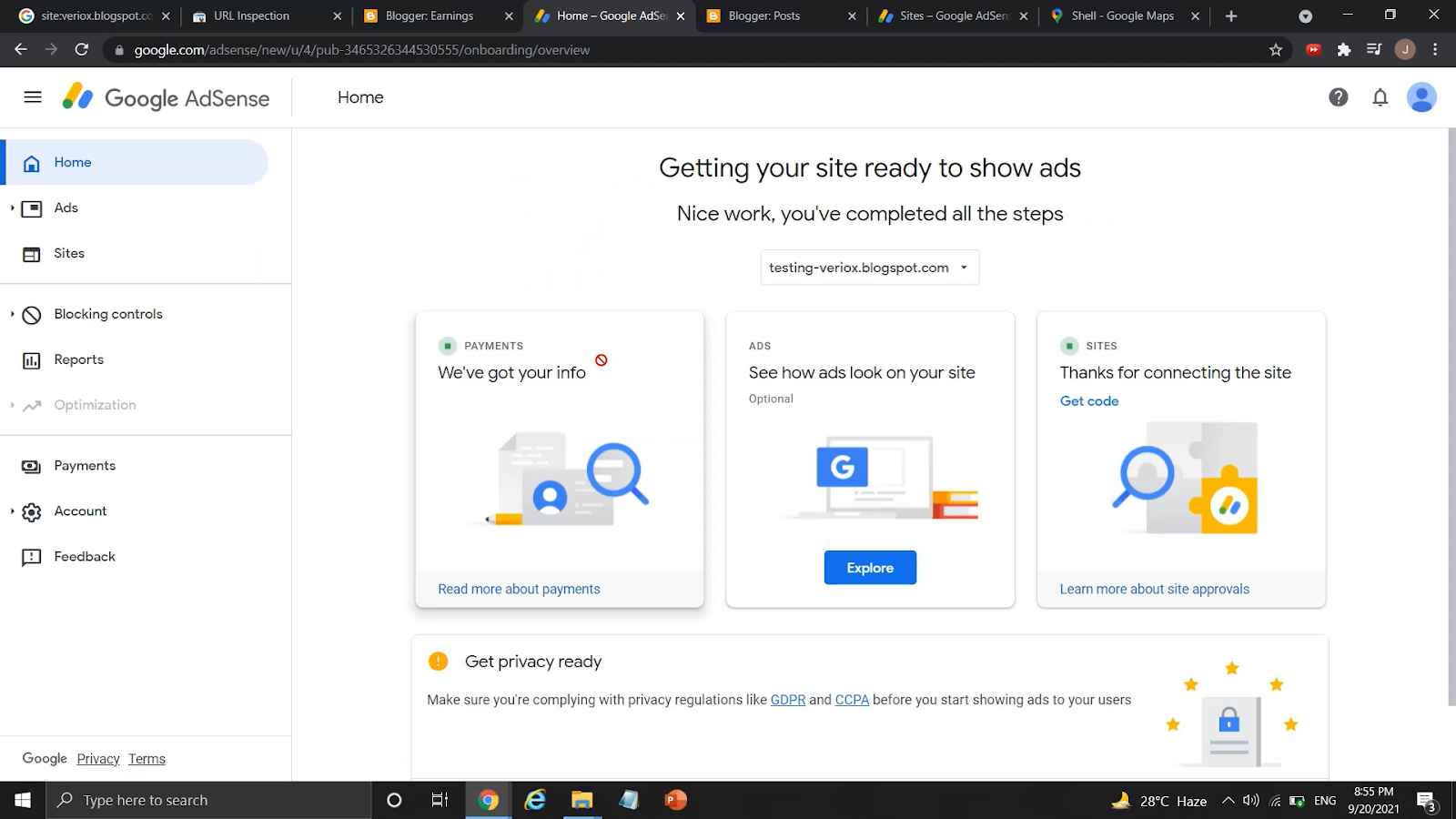The height and width of the screenshot is (819, 1456).
Task: Open the Privacy footer link
Action: pos(98,759)
